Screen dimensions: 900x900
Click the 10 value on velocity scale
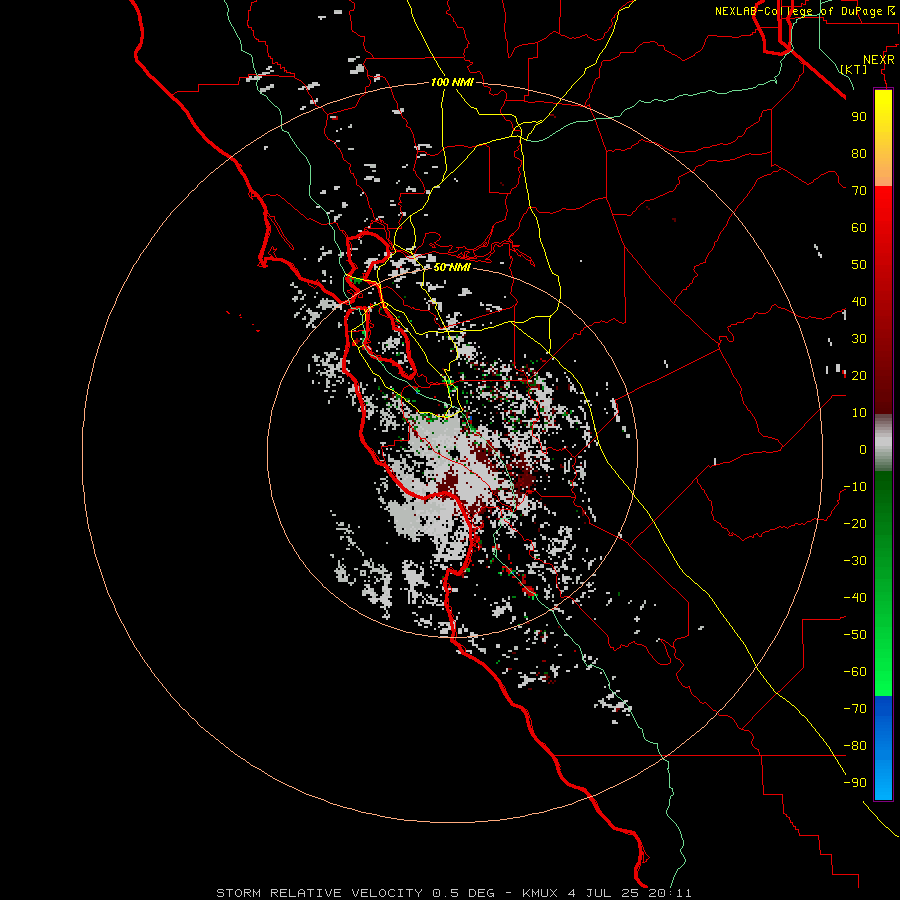coord(859,413)
